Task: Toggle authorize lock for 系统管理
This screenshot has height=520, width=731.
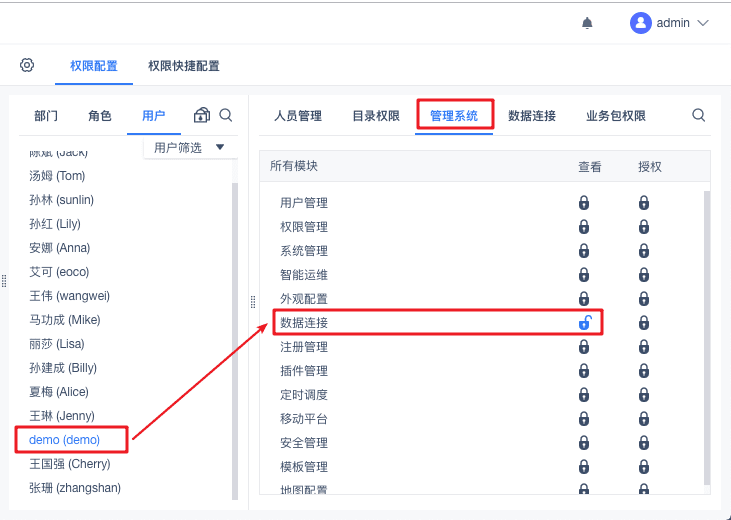Action: (x=644, y=251)
